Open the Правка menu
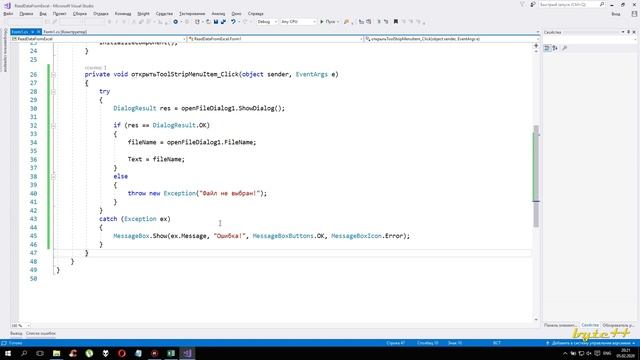Viewport: 640px width, 360px height. coord(26,13)
